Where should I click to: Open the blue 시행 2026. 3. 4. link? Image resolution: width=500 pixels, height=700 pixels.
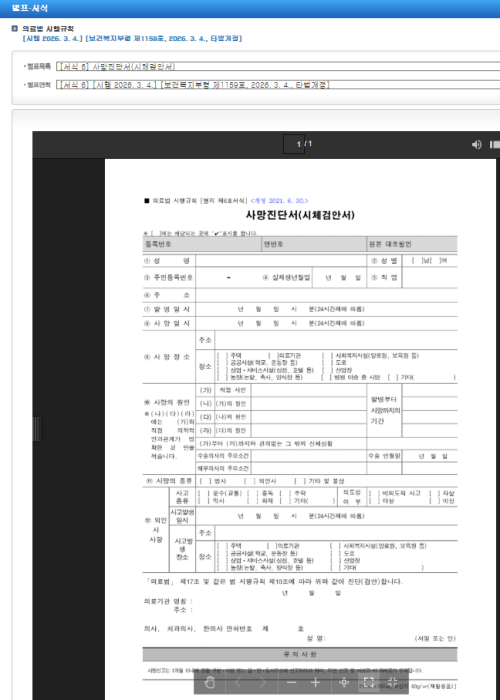tap(132, 39)
